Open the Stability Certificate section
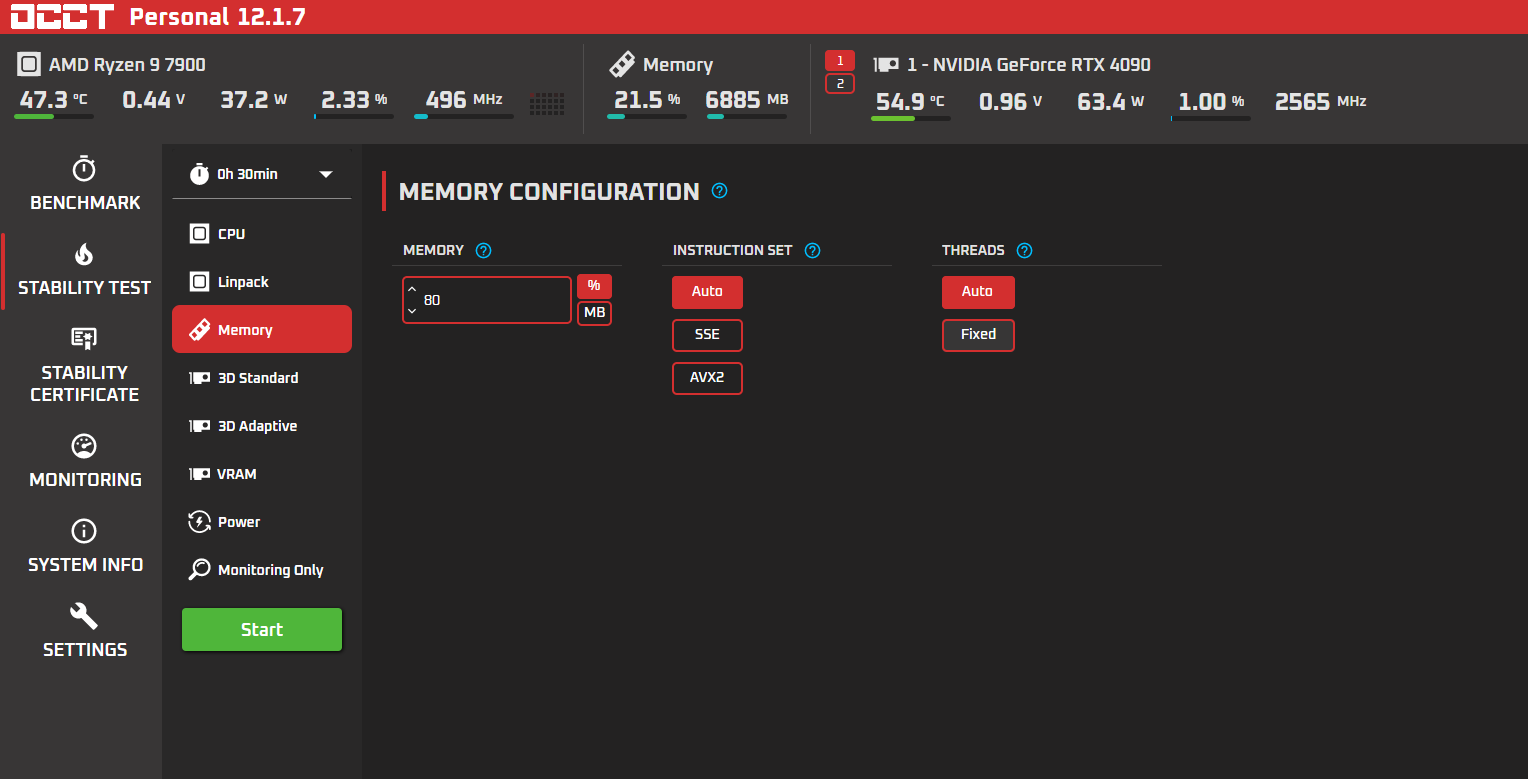The width and height of the screenshot is (1528, 779). pos(85,365)
